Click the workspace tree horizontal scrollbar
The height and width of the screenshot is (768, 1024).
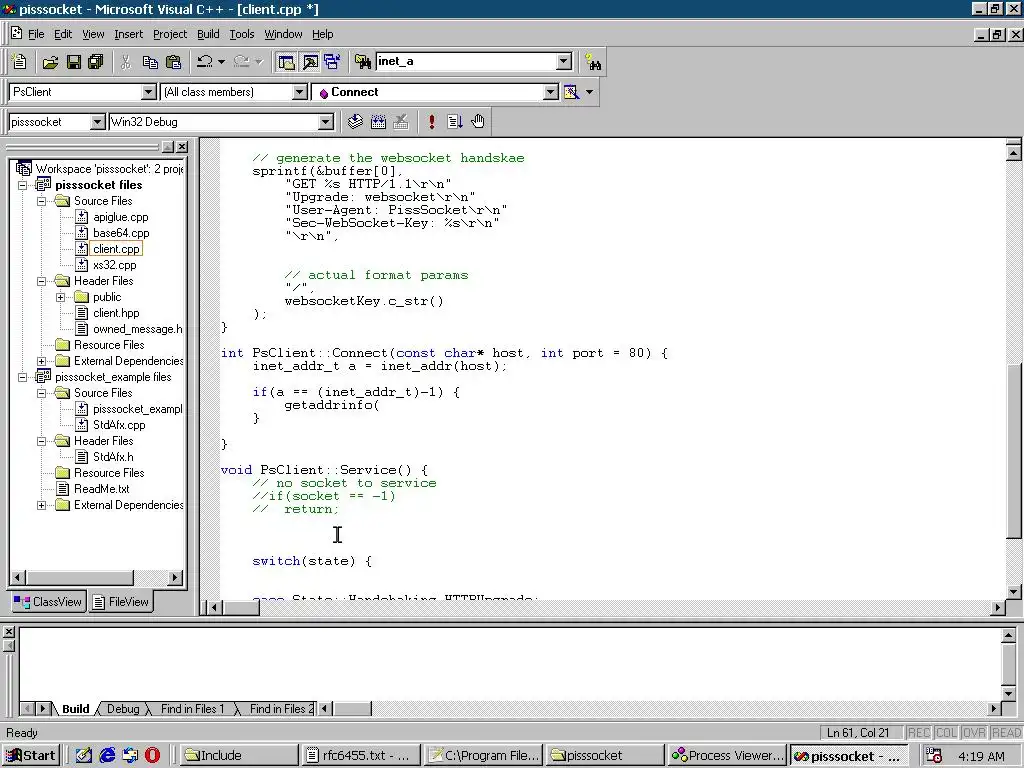coord(96,577)
